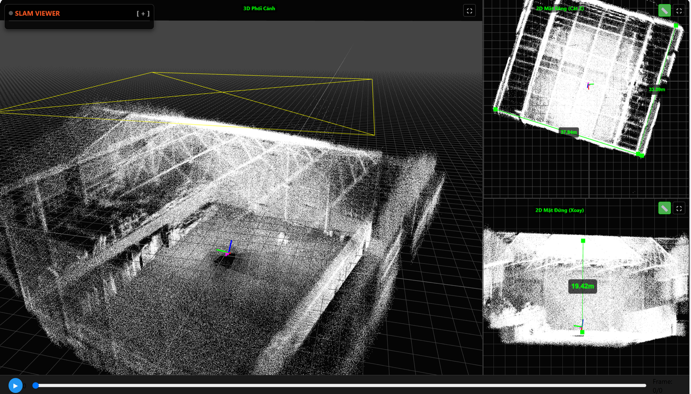The height and width of the screenshot is (394, 691).
Task: Select the 37.94m measurement label
Action: (568, 131)
